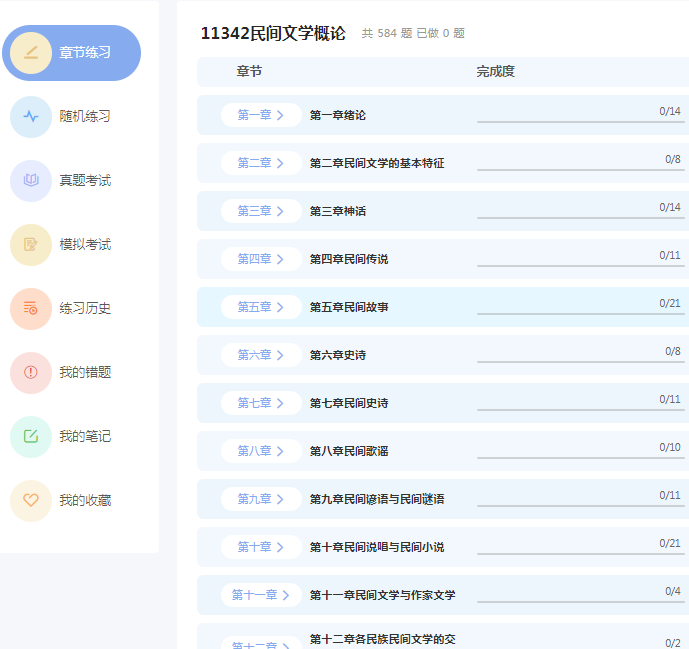Select 第十二章各民族民间文学的交 title

[382, 639]
